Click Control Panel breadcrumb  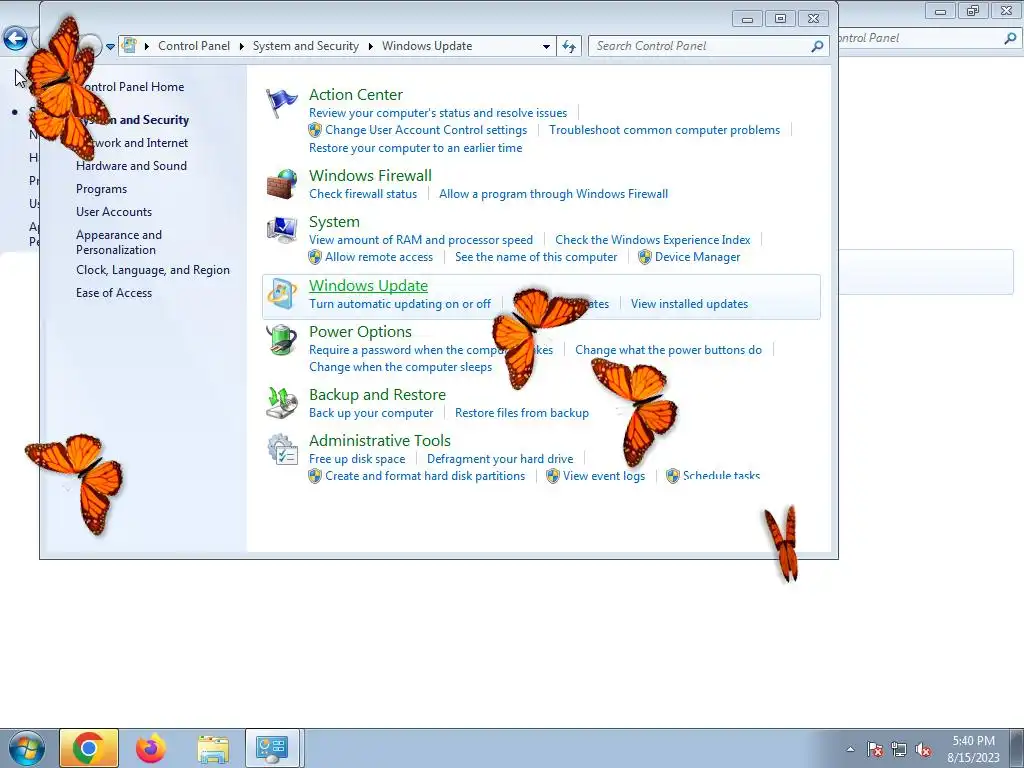click(x=194, y=46)
